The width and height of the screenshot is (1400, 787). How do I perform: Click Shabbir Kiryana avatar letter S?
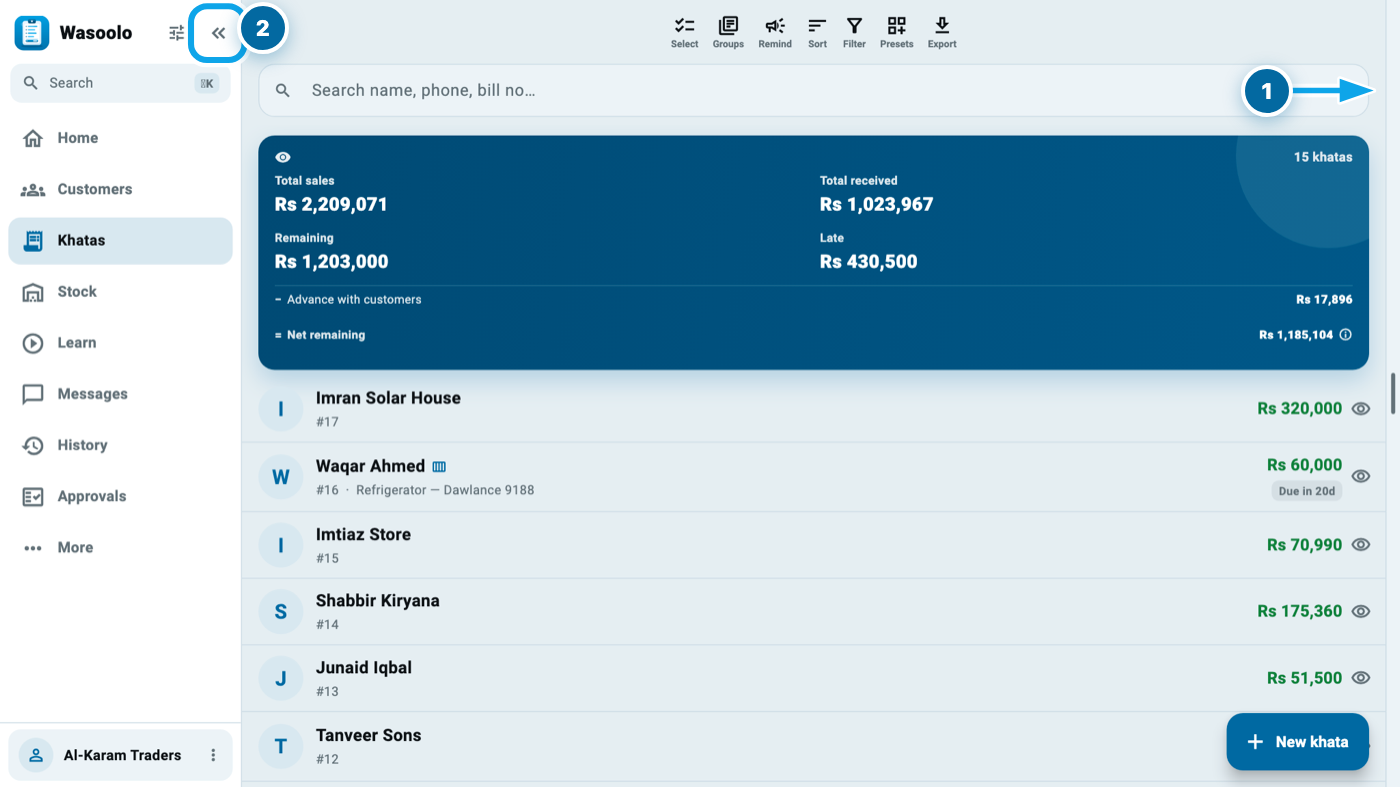(281, 612)
